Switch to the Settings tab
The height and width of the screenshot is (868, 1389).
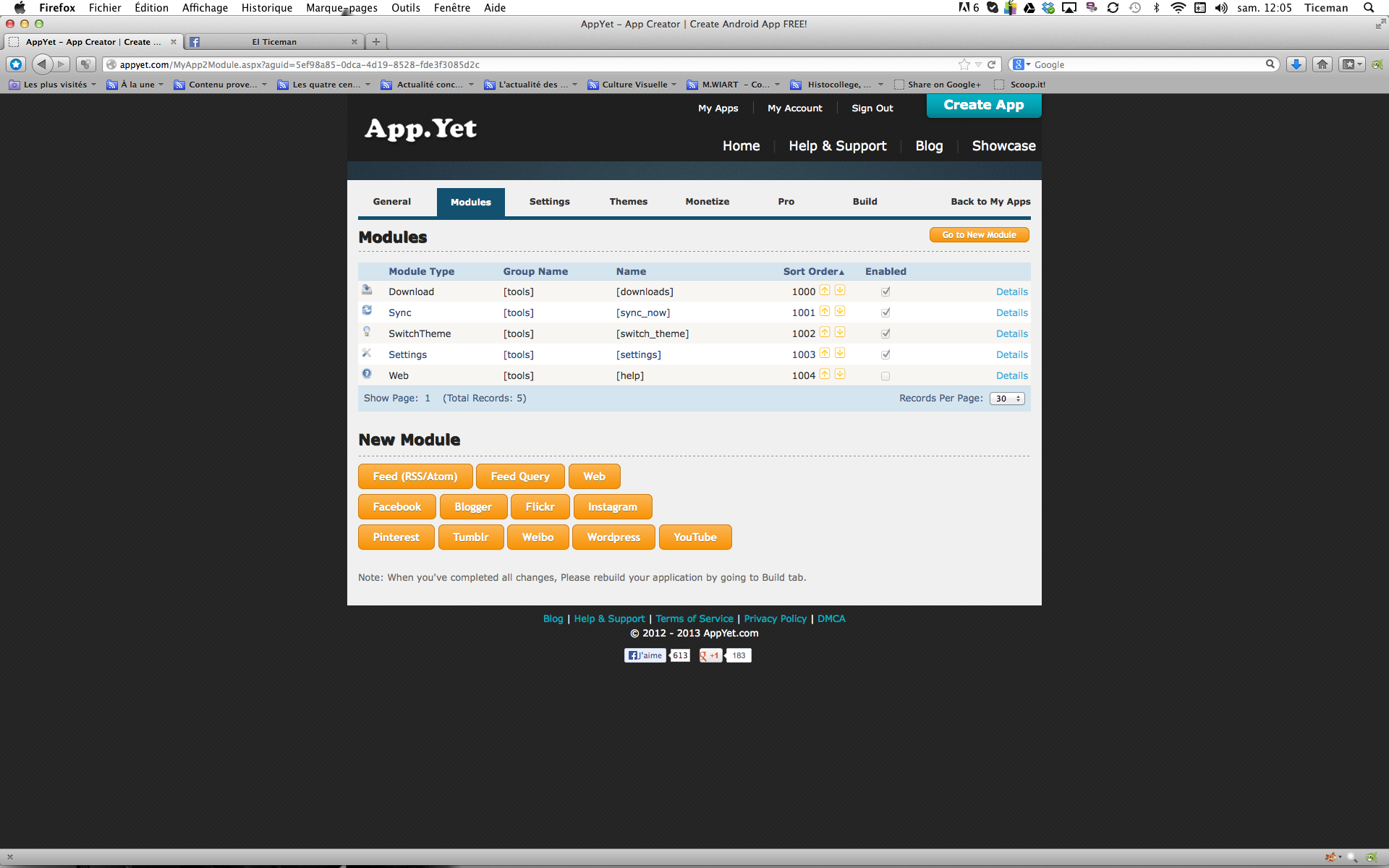(x=550, y=202)
